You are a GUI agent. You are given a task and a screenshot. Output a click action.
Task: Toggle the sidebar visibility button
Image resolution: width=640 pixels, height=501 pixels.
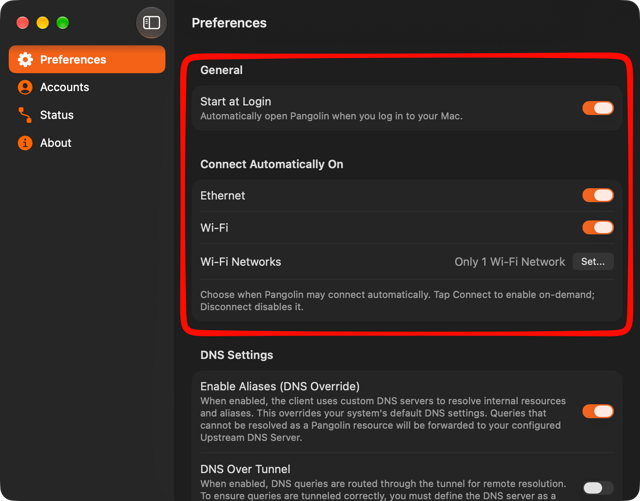[x=151, y=22]
